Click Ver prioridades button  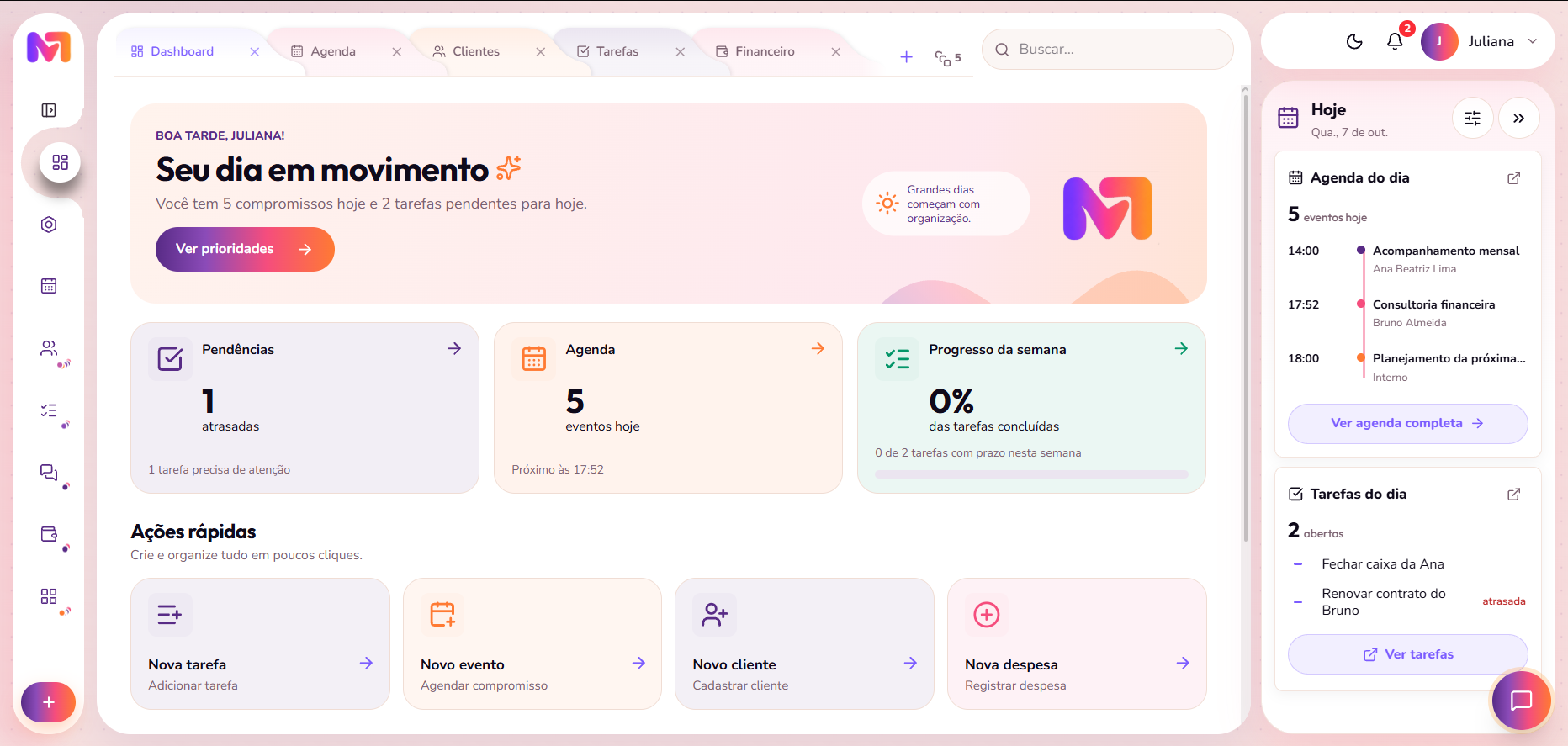[x=245, y=249]
